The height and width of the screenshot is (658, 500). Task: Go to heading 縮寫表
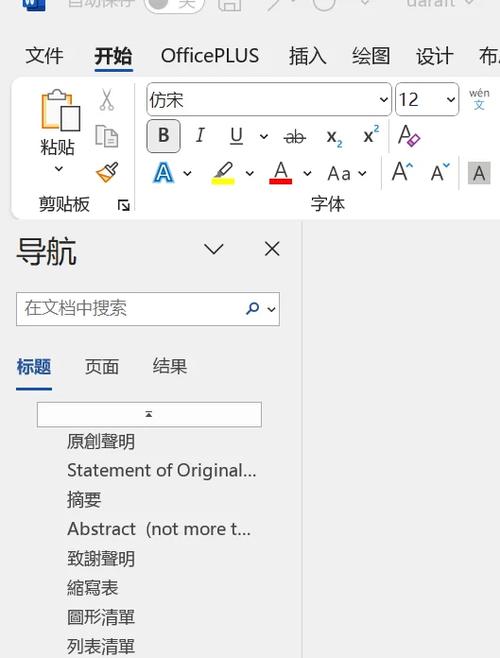click(x=92, y=588)
